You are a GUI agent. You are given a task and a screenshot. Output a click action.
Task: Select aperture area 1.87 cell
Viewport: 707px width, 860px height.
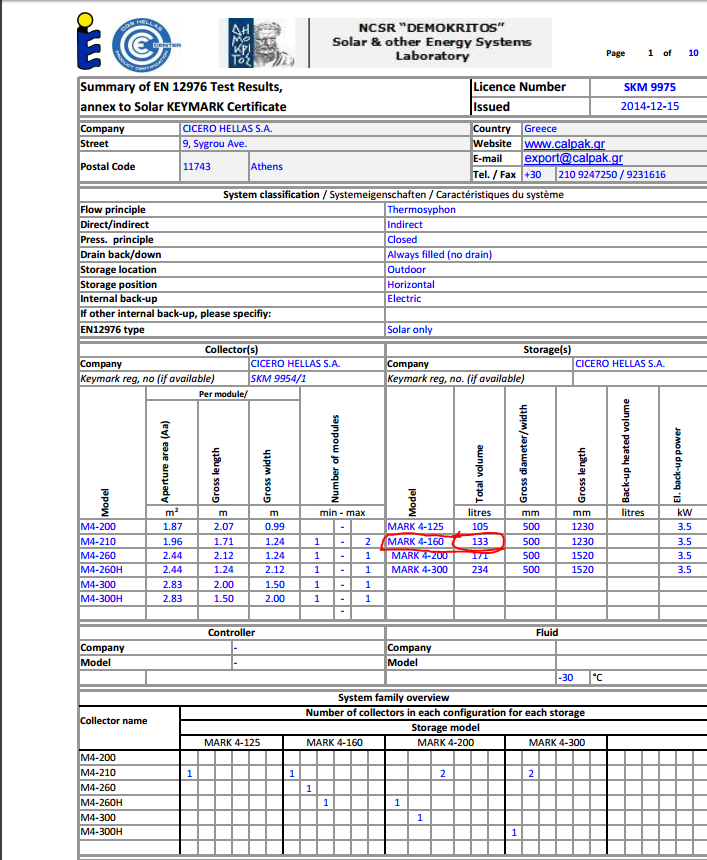tap(172, 527)
